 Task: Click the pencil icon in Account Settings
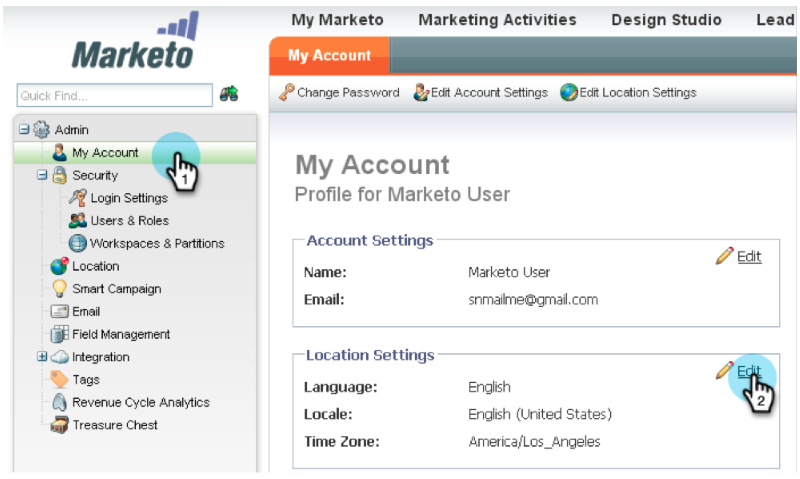click(x=724, y=256)
